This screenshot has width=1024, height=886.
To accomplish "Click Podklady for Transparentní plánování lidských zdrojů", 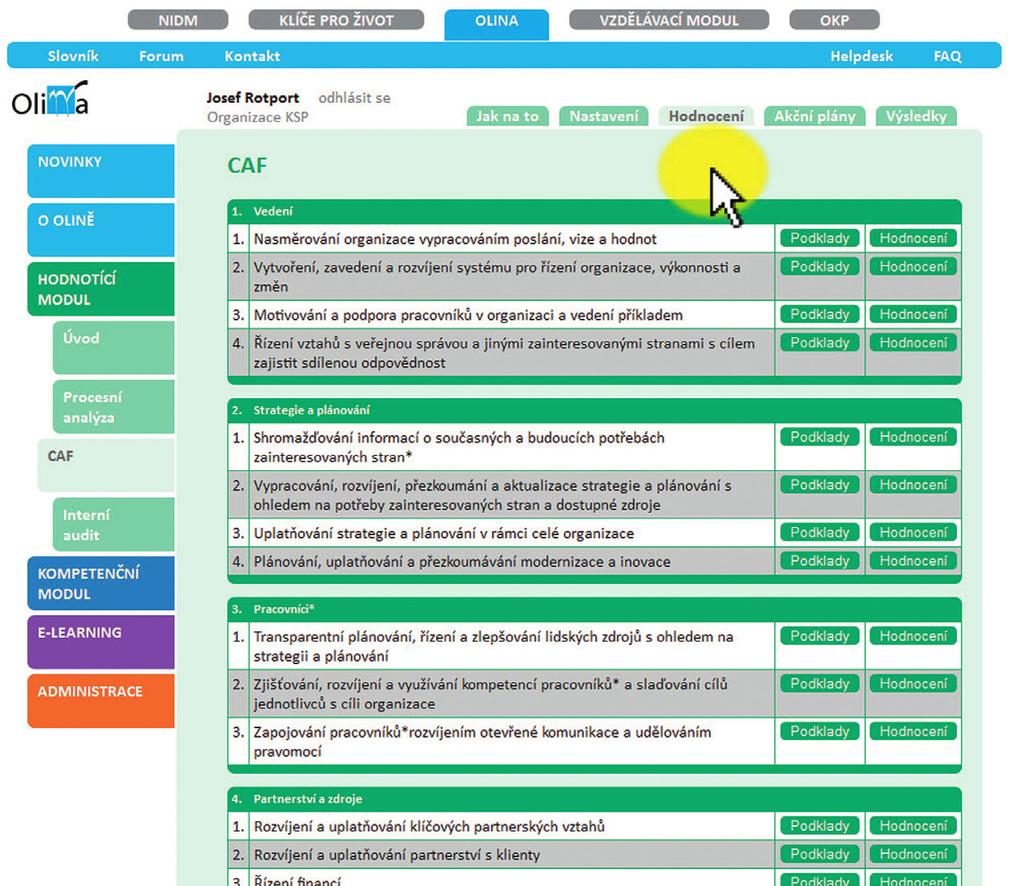I will 820,636.
